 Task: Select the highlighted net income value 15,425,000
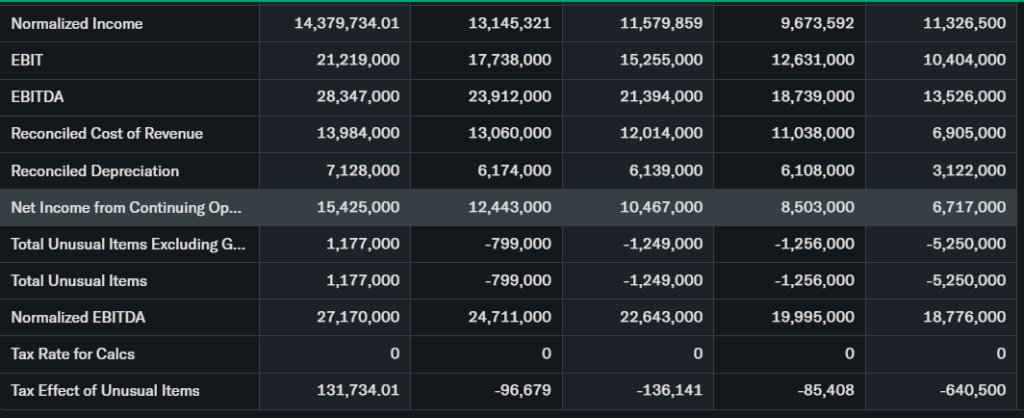362,207
